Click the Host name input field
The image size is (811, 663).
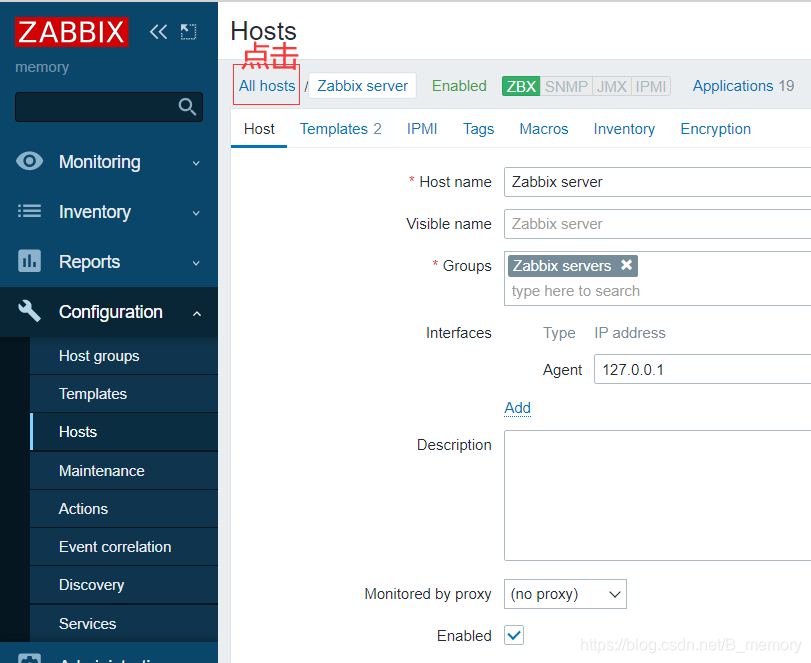[657, 182]
